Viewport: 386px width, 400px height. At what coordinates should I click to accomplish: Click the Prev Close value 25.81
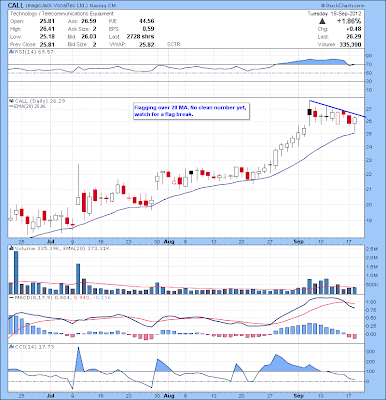47,44
